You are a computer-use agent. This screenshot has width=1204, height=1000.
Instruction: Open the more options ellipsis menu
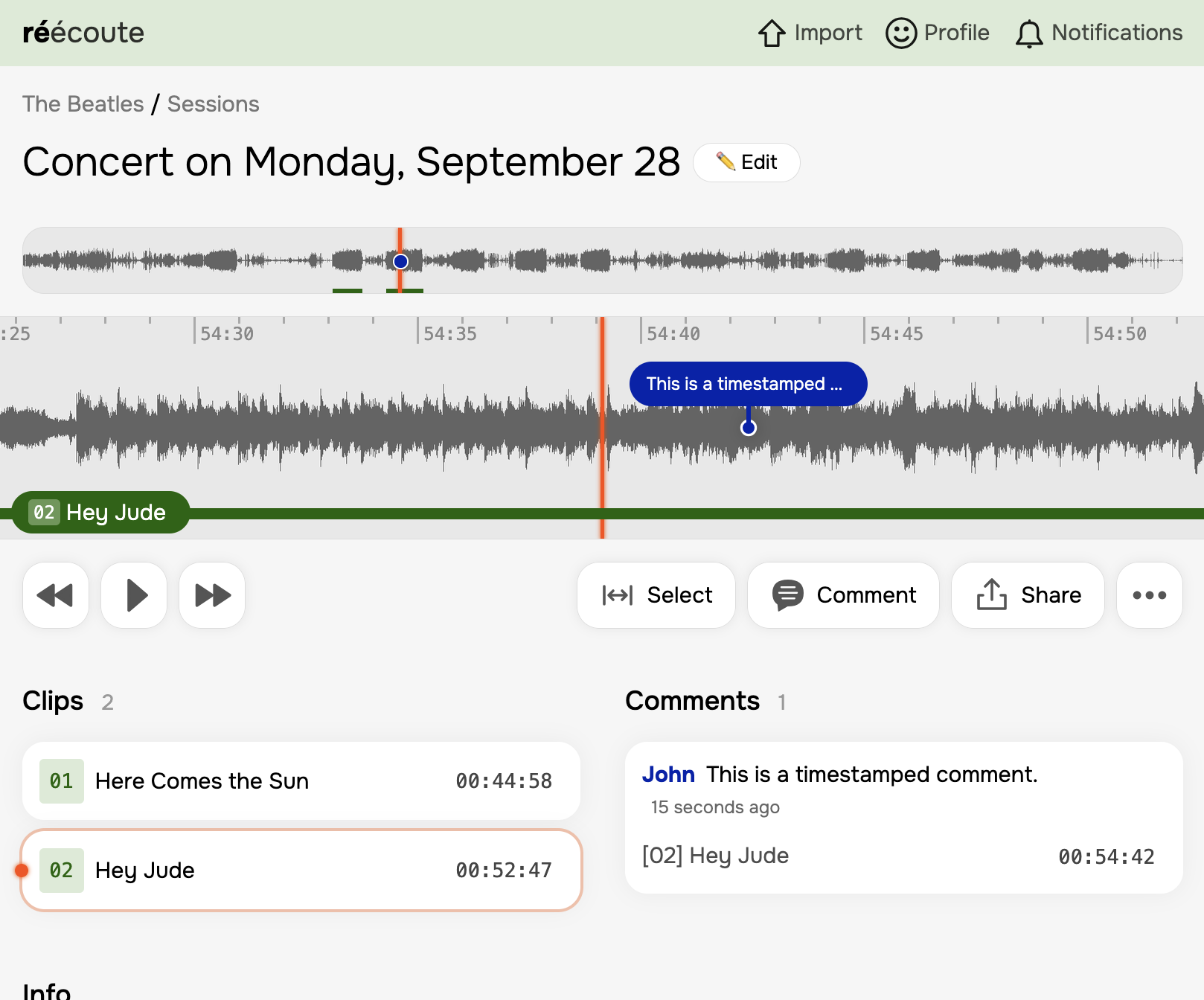[x=1150, y=595]
